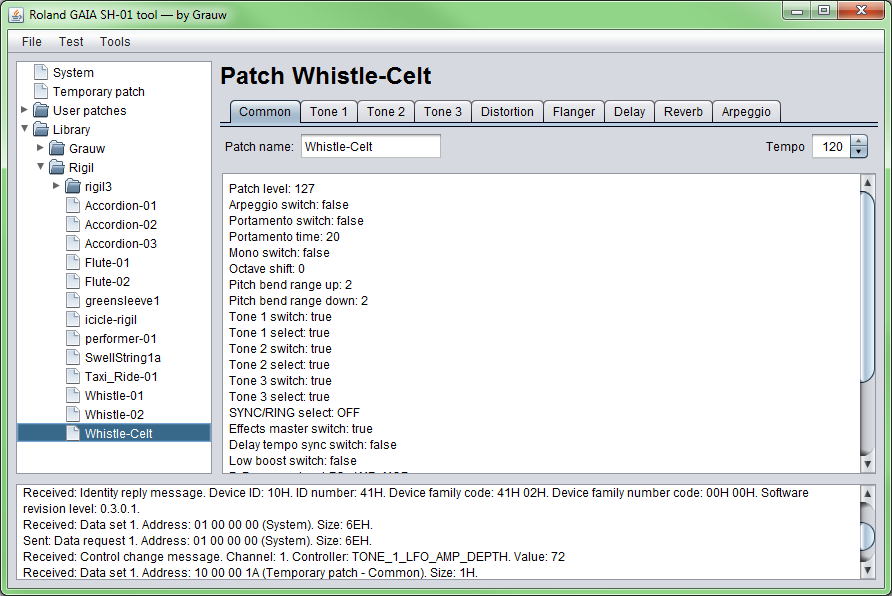This screenshot has height=596, width=892.
Task: Open the Arpeggio tab
Action: coord(746,111)
